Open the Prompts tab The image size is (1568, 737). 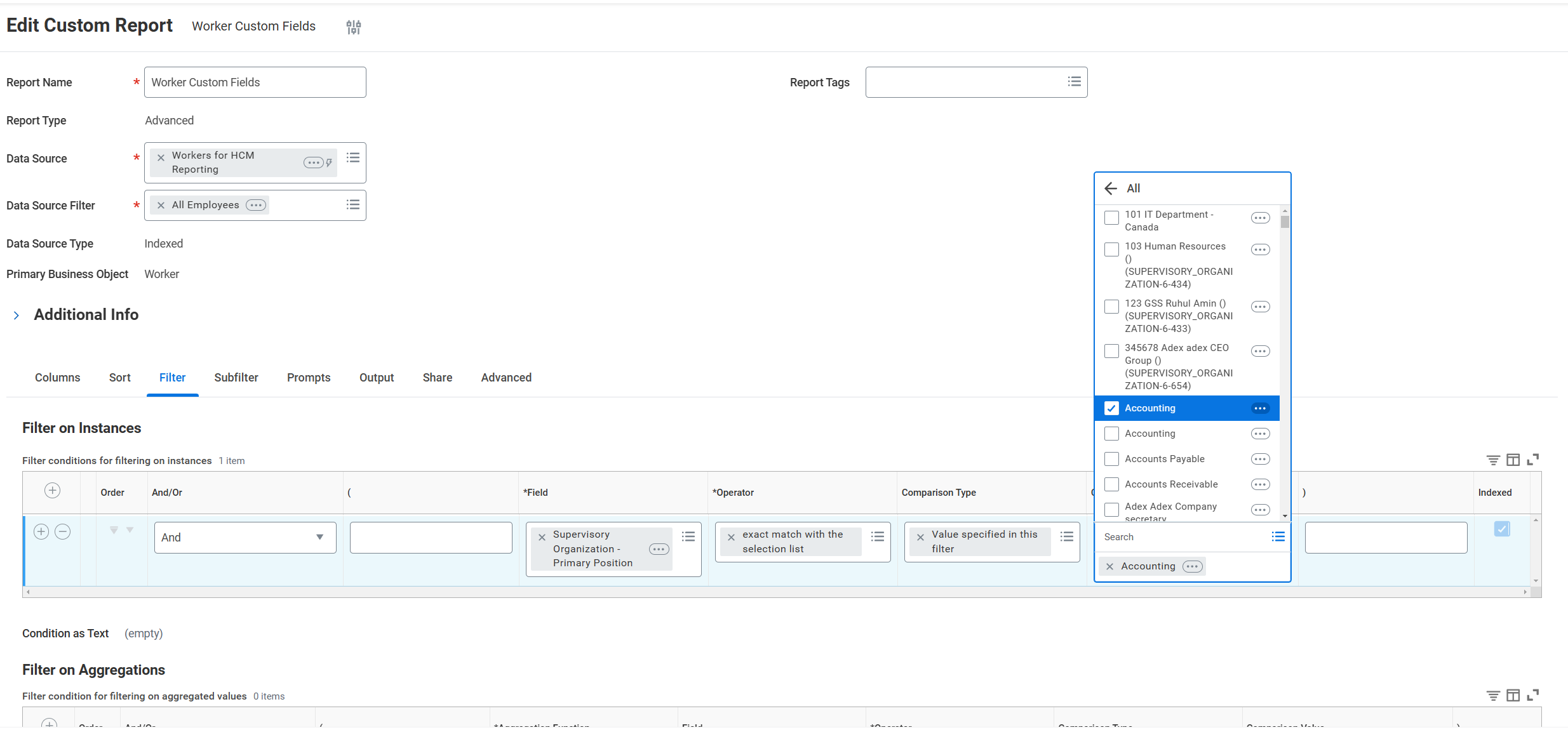(309, 378)
